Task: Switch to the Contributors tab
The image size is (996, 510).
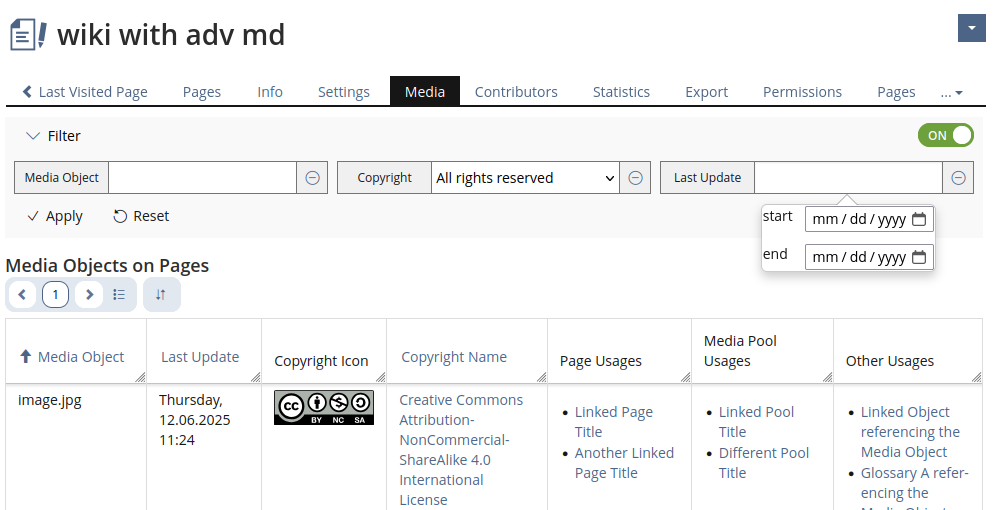Action: pos(516,92)
